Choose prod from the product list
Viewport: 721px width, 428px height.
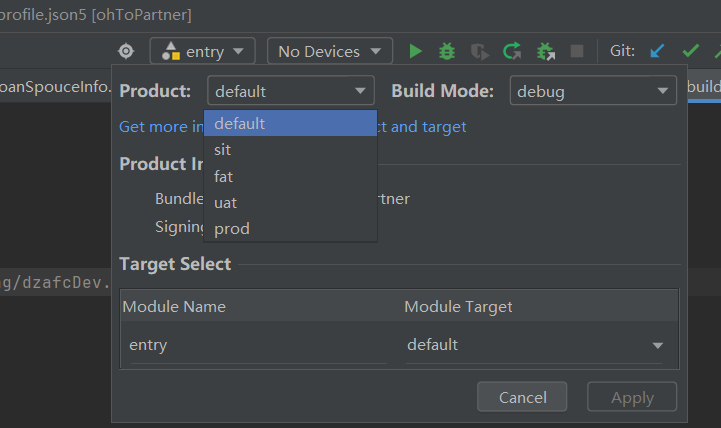pyautogui.click(x=231, y=228)
